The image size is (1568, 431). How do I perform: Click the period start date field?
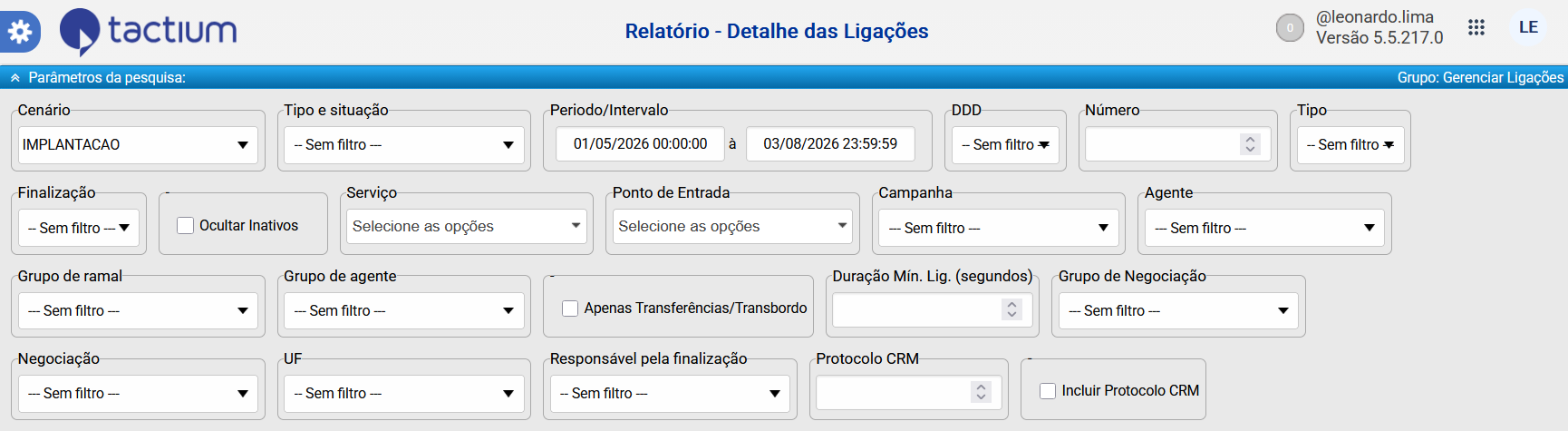tap(640, 143)
